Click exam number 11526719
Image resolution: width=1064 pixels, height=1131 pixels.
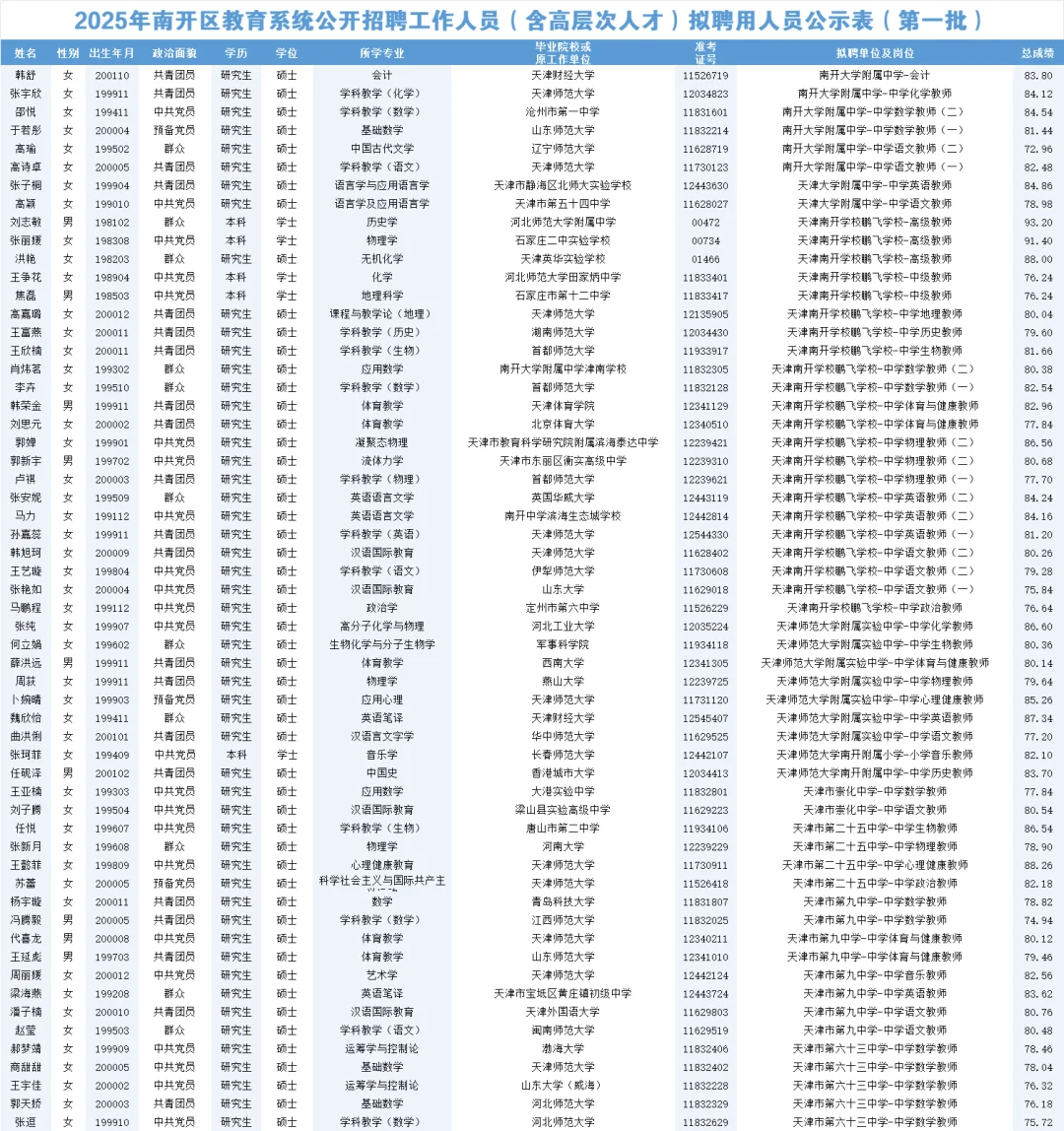point(704,75)
